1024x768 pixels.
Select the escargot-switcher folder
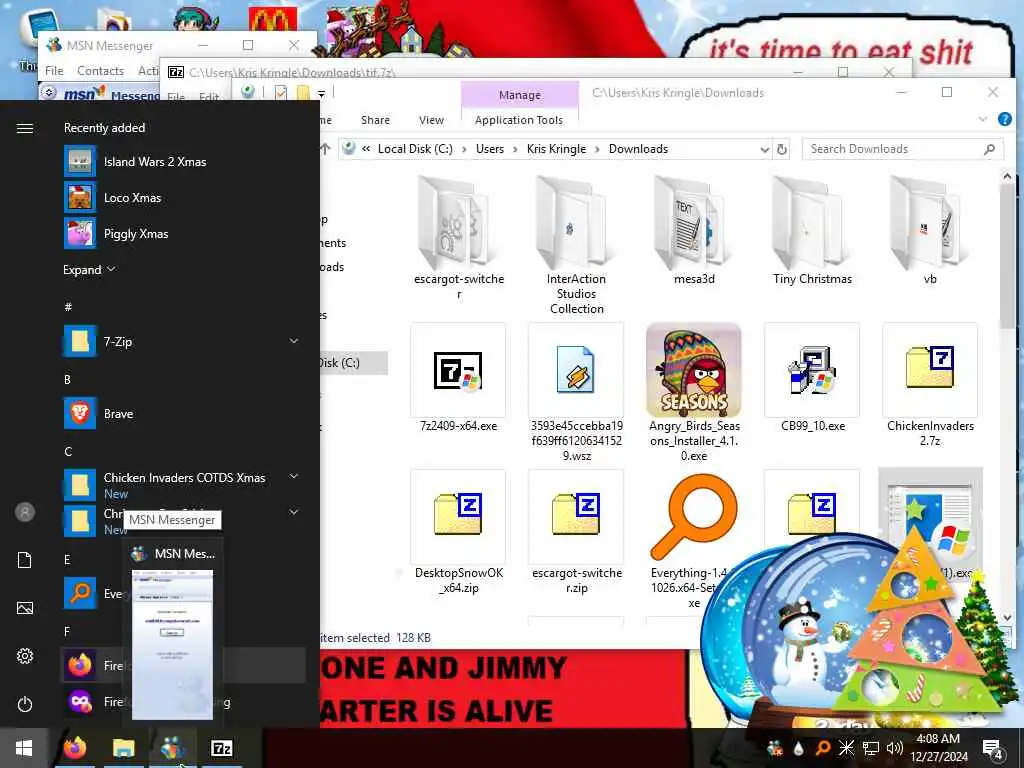pos(458,239)
